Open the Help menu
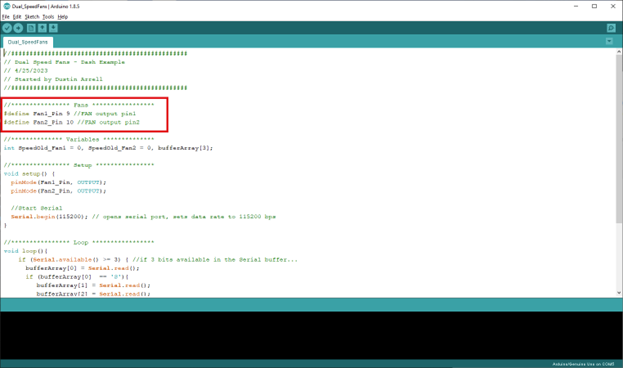623x368 pixels. (x=62, y=17)
